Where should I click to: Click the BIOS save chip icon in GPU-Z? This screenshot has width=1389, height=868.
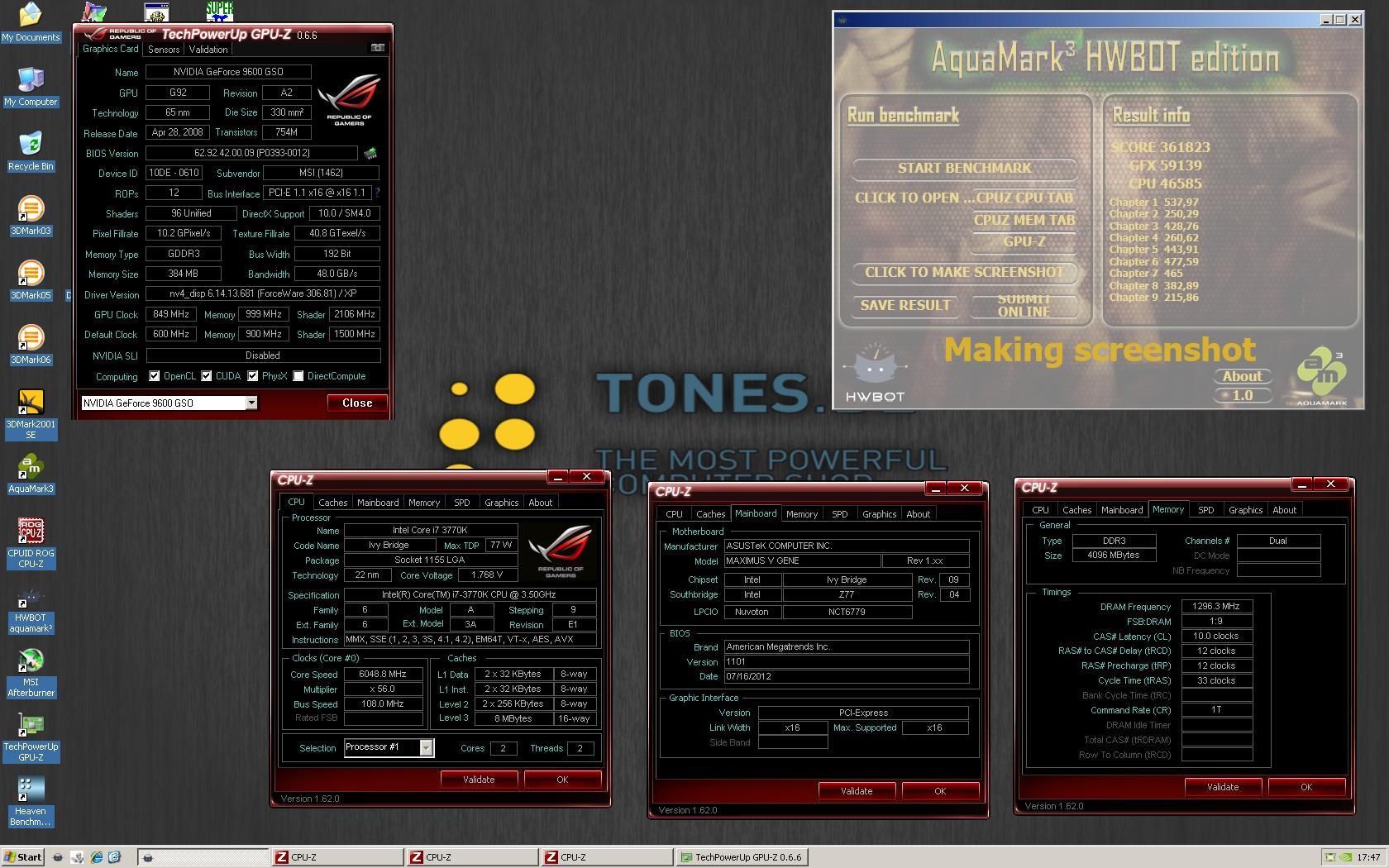click(370, 153)
